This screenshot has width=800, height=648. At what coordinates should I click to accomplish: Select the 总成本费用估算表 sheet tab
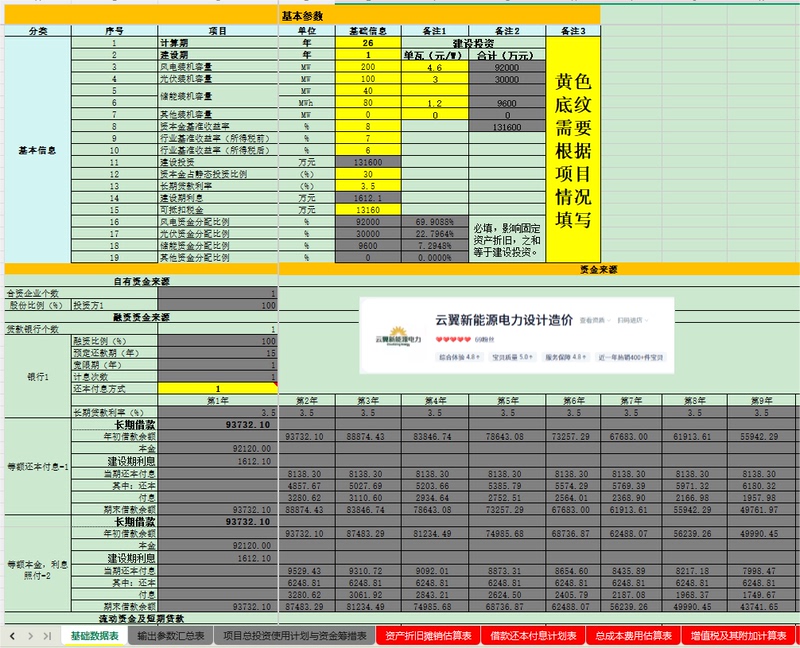pyautogui.click(x=633, y=636)
